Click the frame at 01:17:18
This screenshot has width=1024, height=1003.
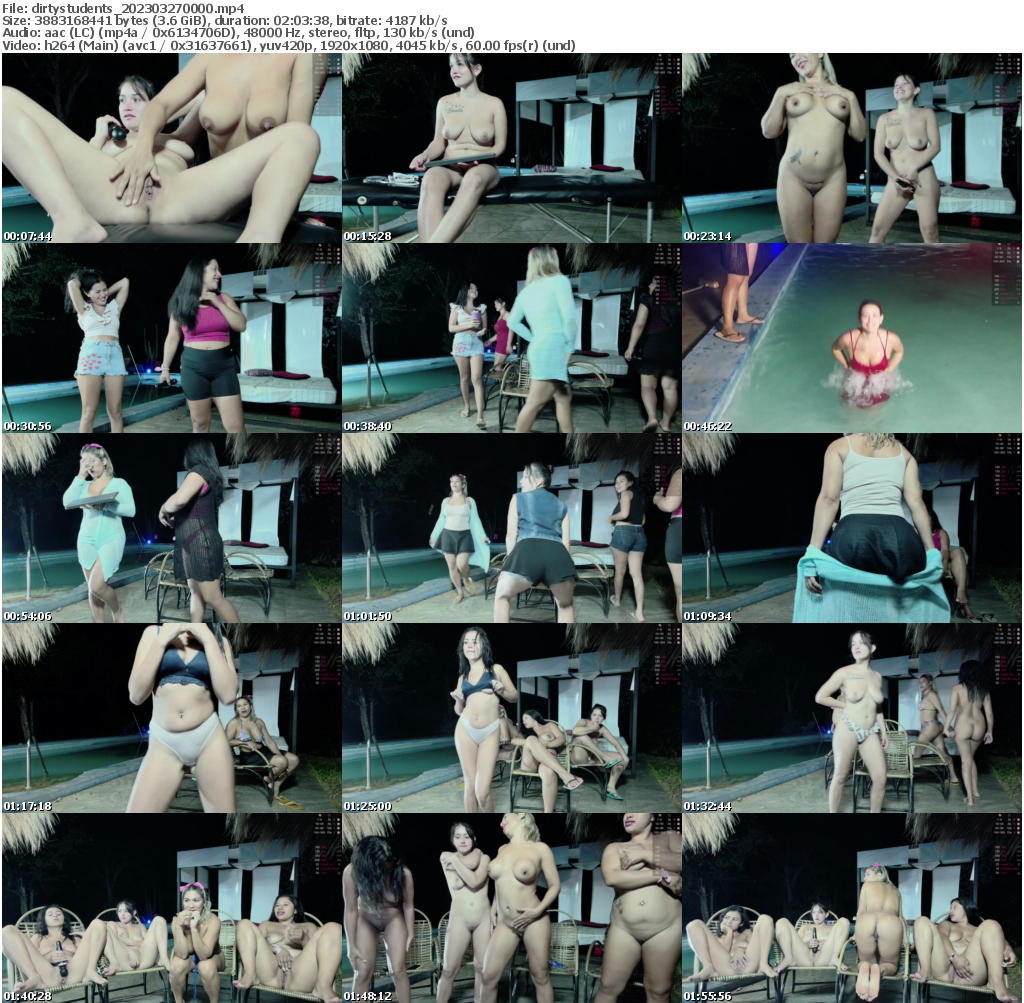pyautogui.click(x=171, y=718)
